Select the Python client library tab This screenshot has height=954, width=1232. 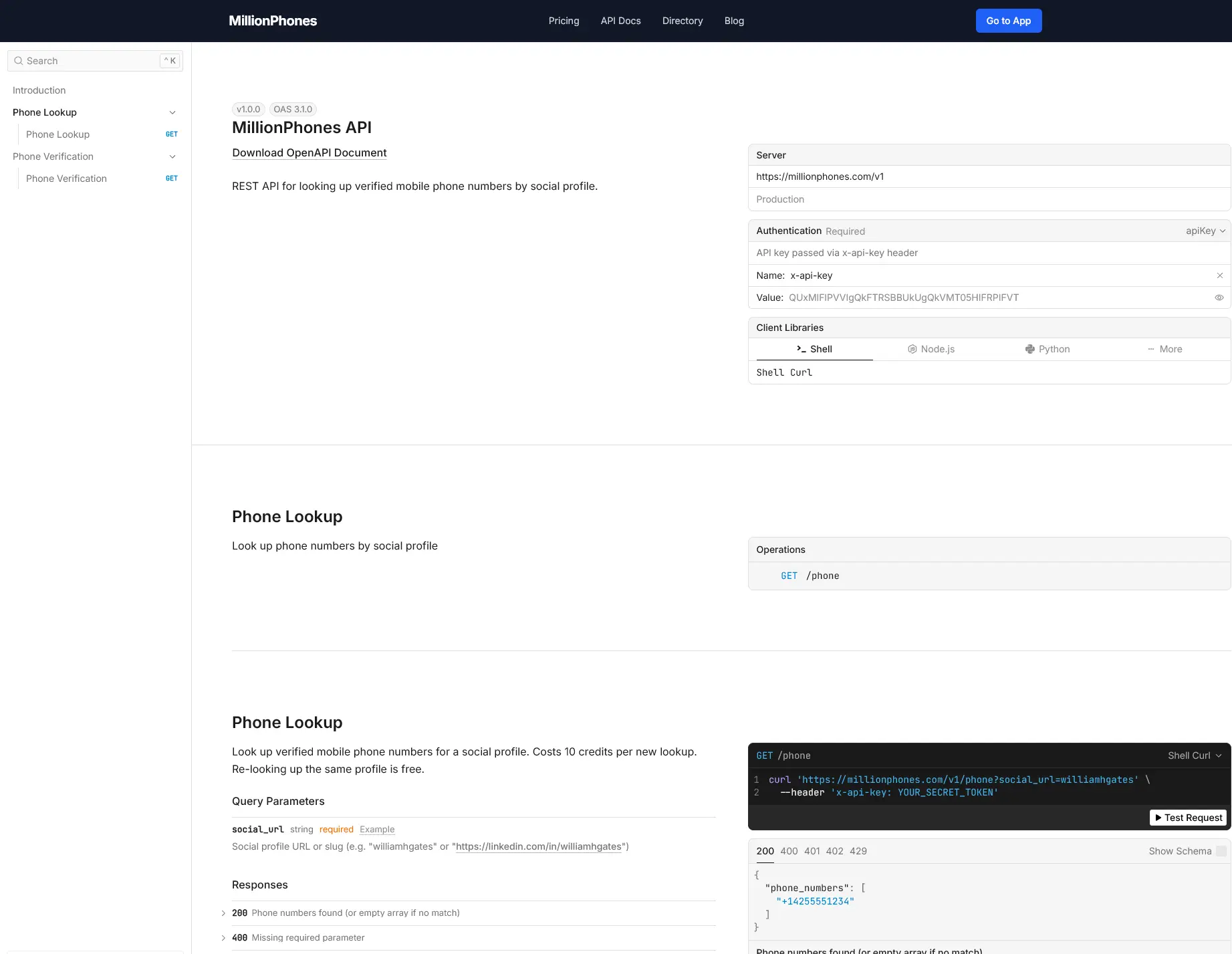pyautogui.click(x=1048, y=349)
